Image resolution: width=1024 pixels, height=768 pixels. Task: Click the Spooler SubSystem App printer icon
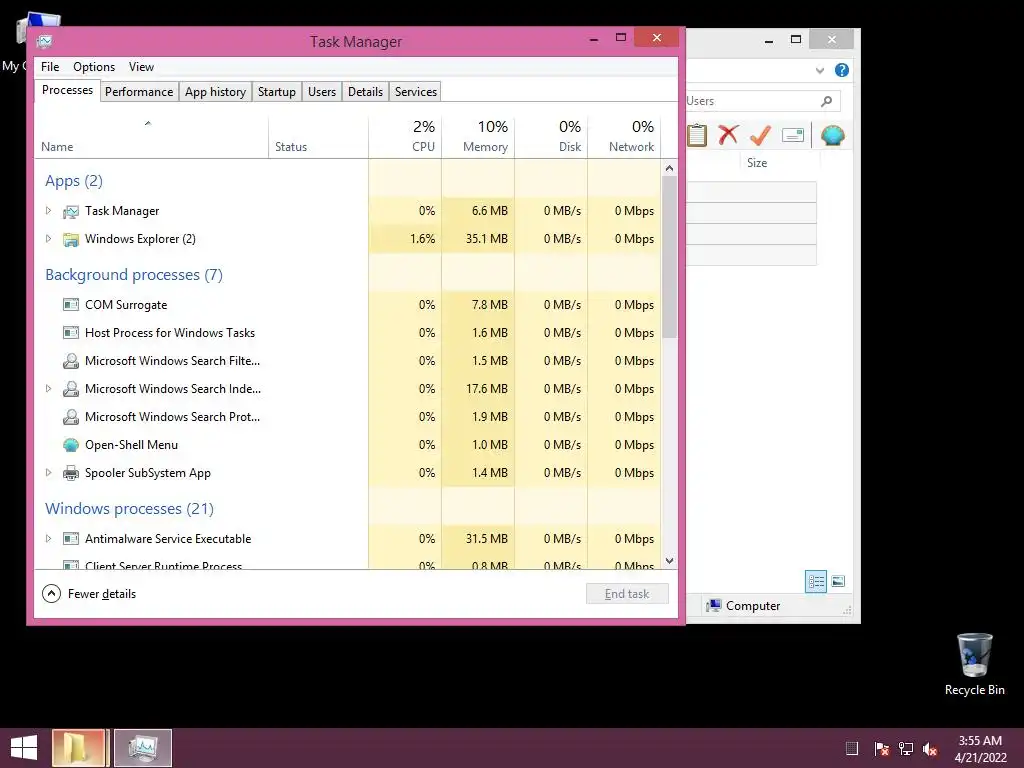tap(71, 473)
